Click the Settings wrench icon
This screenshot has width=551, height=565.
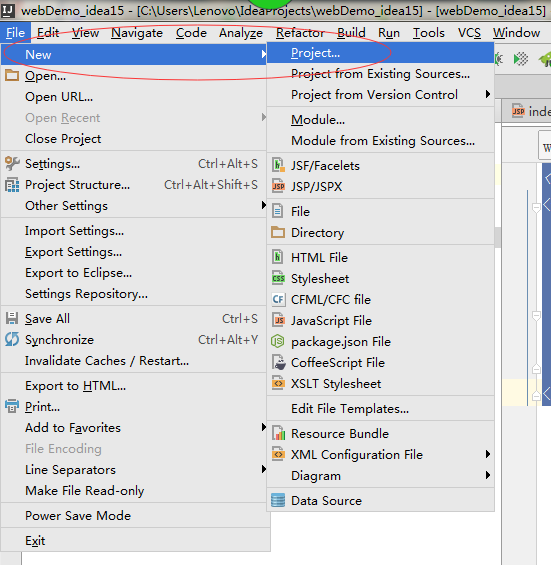pyautogui.click(x=12, y=164)
